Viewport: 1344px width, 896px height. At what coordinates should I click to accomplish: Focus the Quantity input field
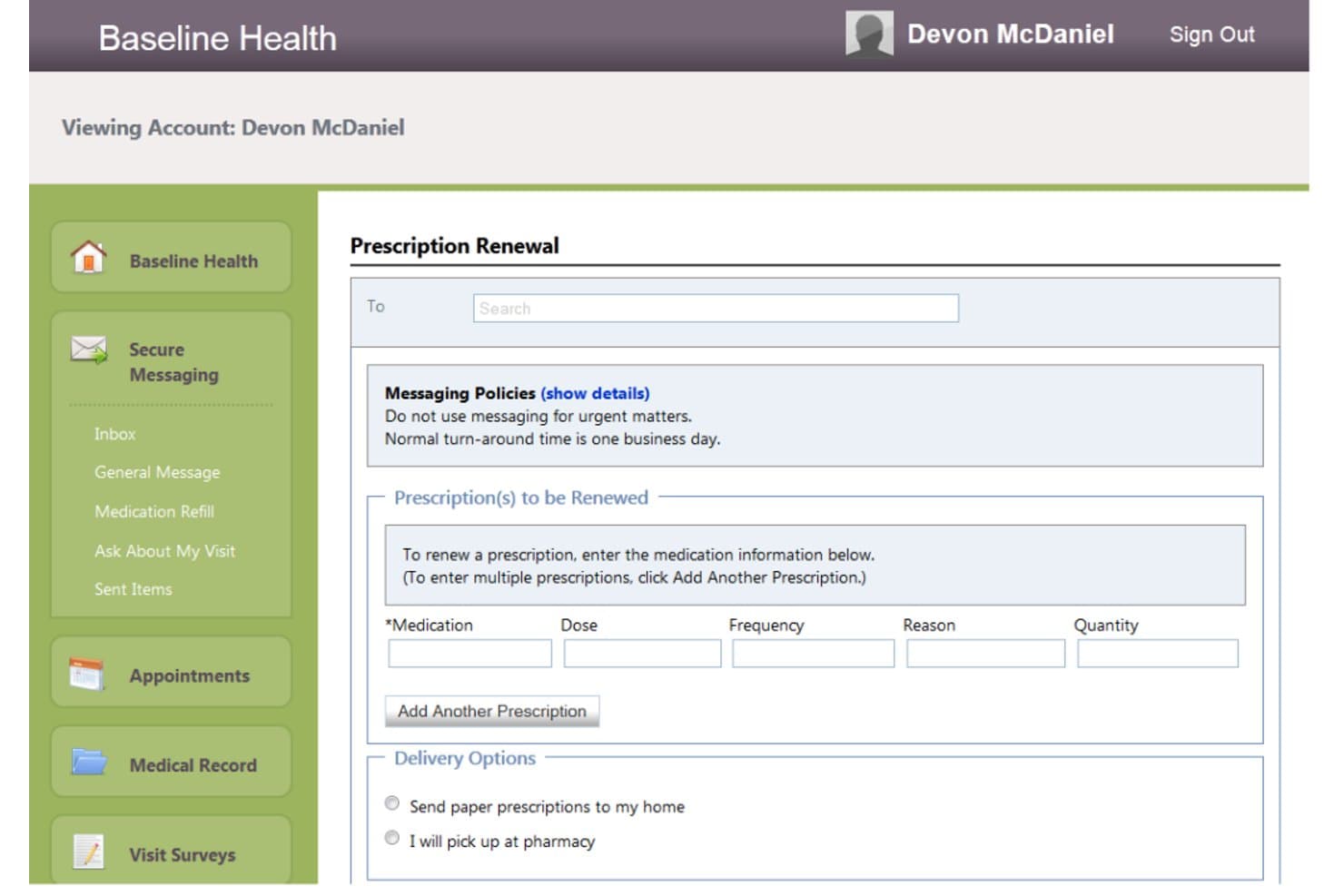tap(1158, 654)
